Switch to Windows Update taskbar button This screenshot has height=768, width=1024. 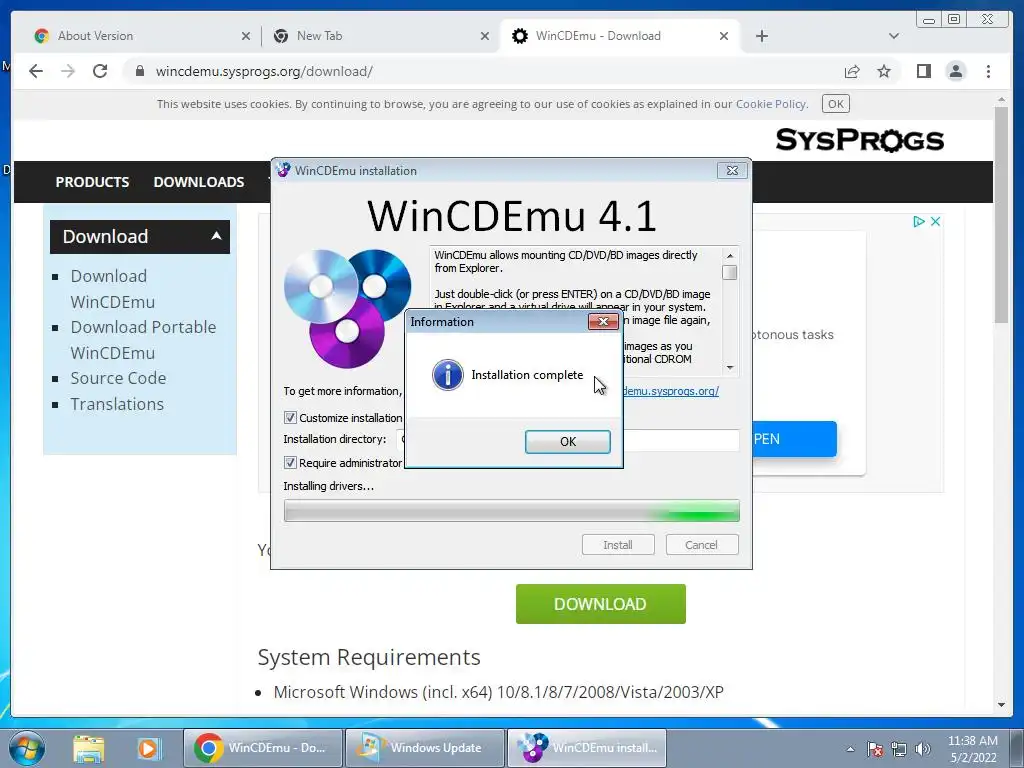tap(425, 748)
